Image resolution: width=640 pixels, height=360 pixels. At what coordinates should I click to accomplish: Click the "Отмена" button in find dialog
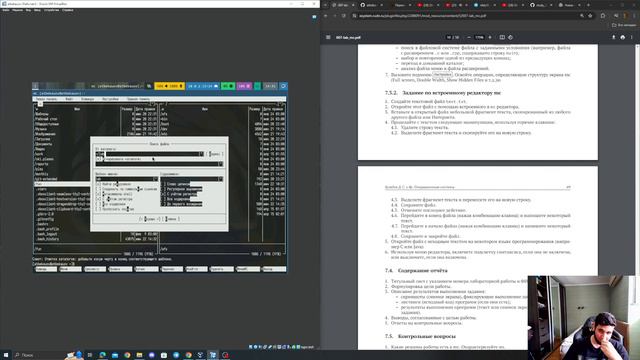coord(171,219)
